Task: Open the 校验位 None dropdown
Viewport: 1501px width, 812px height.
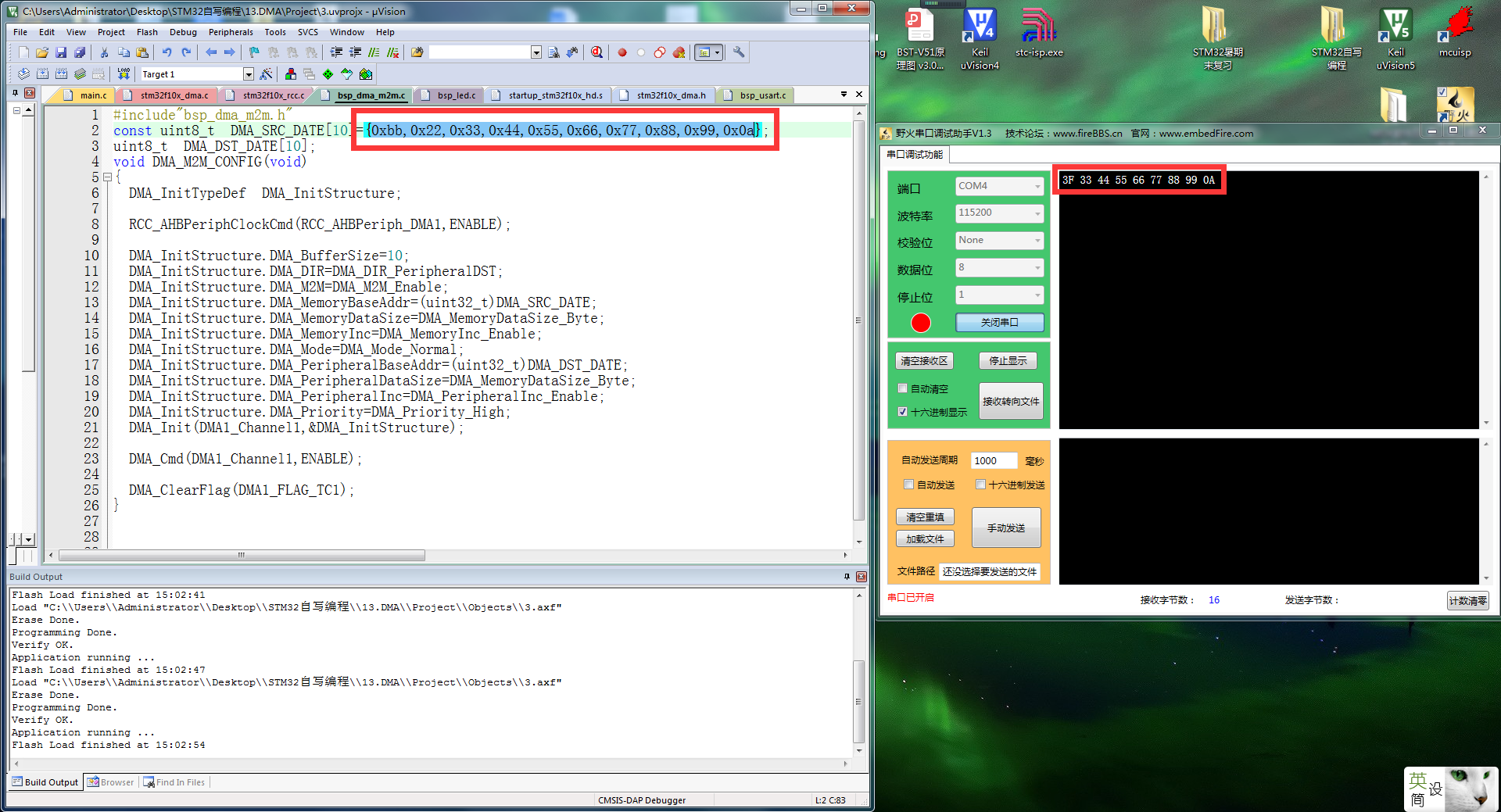Action: tap(1037, 240)
